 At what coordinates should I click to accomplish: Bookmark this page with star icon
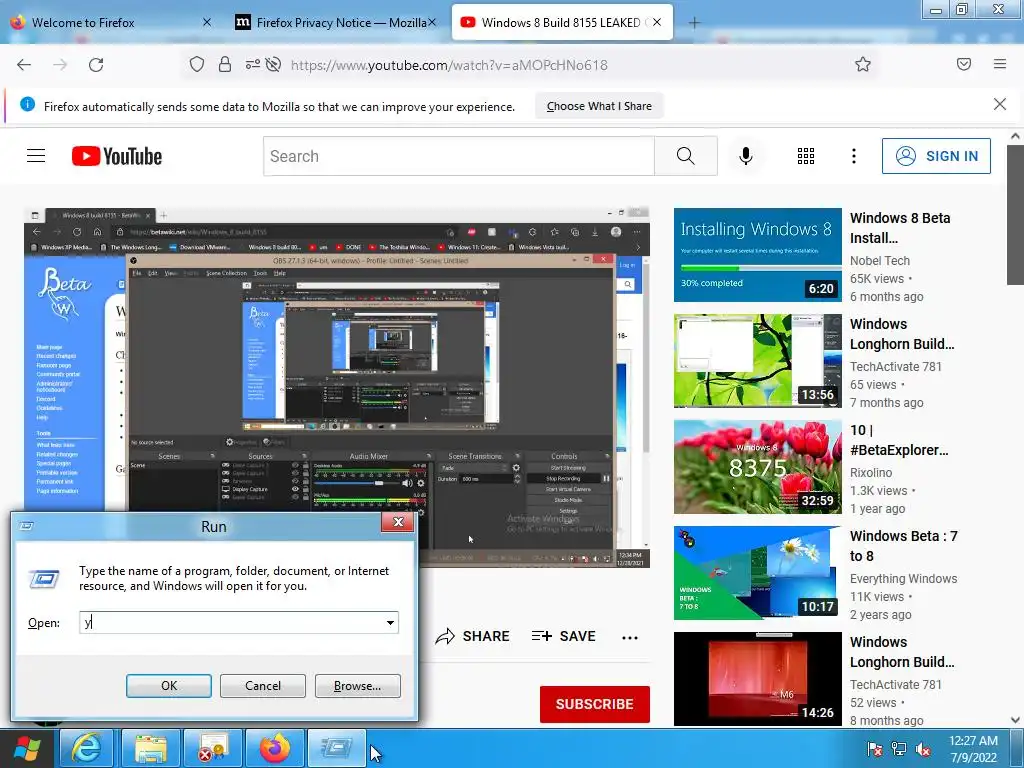863,64
